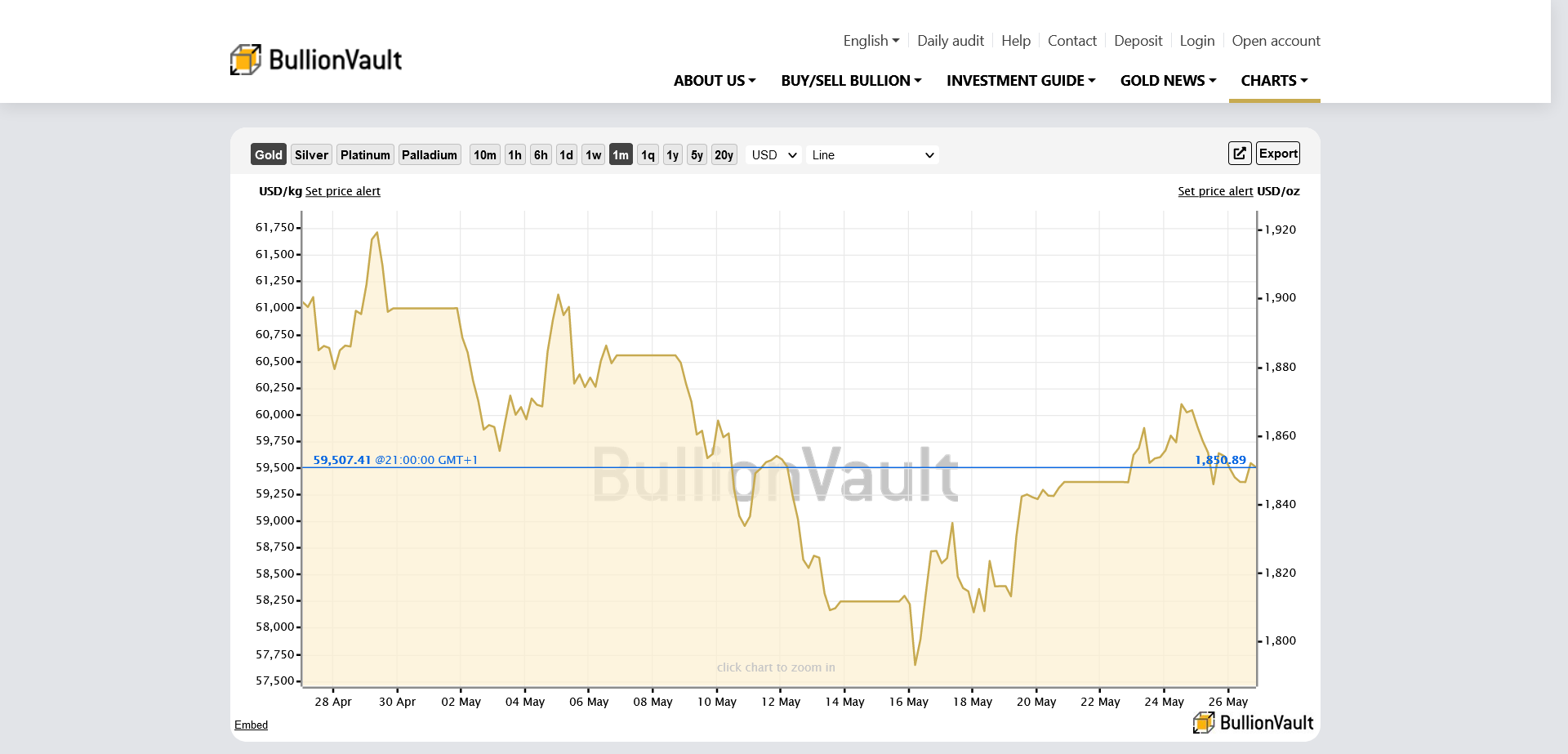Open the USD currency dropdown
The height and width of the screenshot is (754, 1568).
(773, 155)
